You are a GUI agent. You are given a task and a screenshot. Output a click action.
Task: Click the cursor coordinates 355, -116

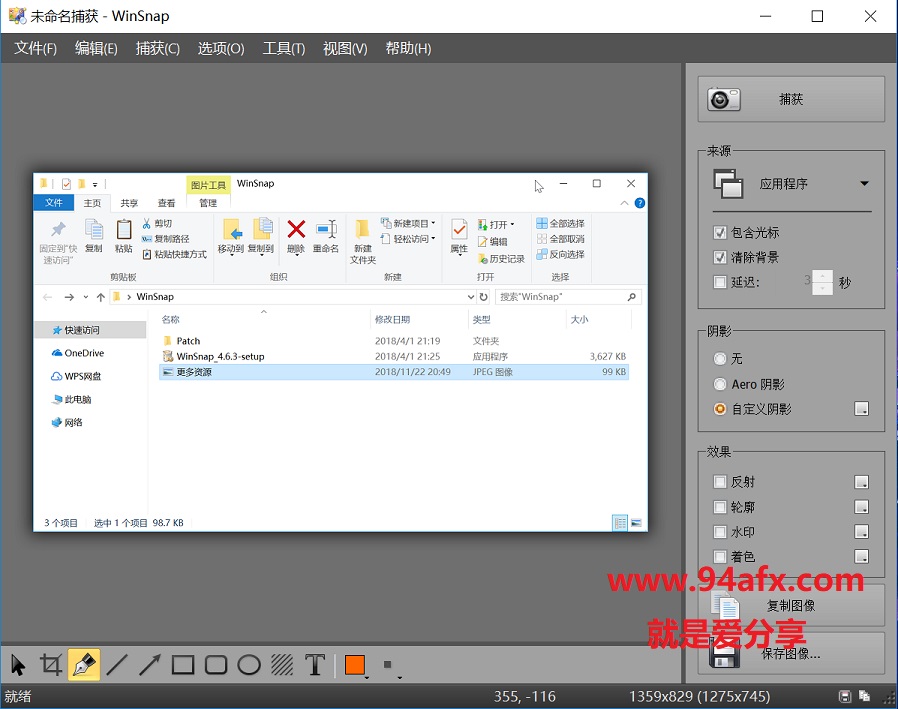coord(525,696)
